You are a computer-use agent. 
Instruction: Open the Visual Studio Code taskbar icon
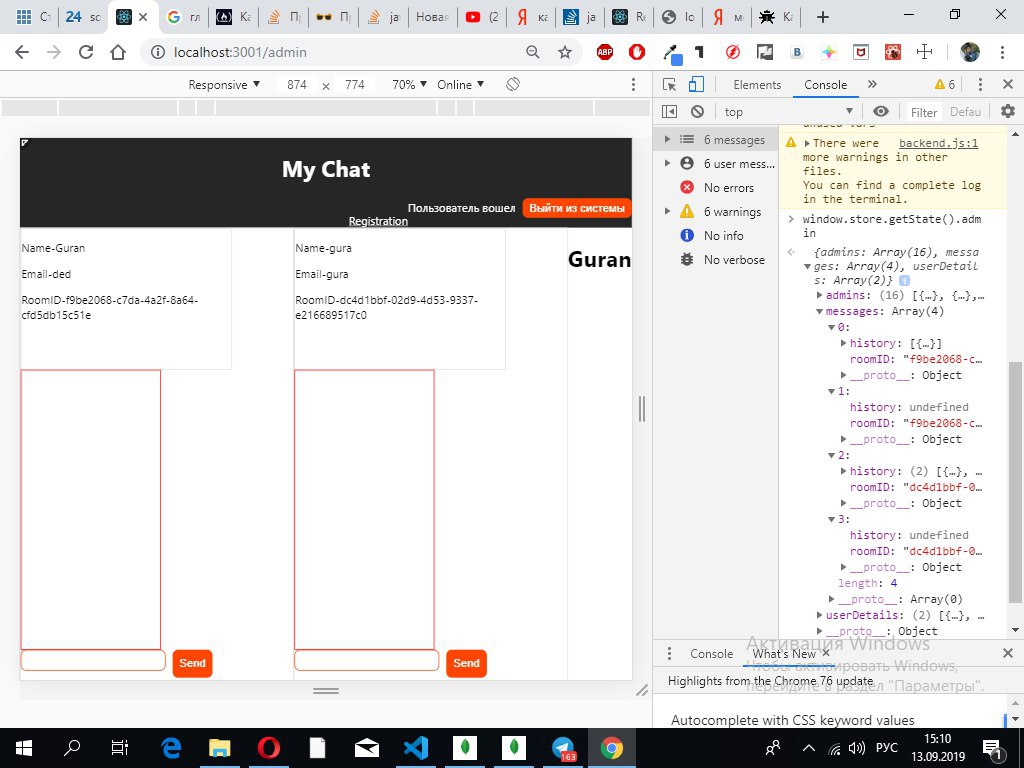click(x=415, y=747)
